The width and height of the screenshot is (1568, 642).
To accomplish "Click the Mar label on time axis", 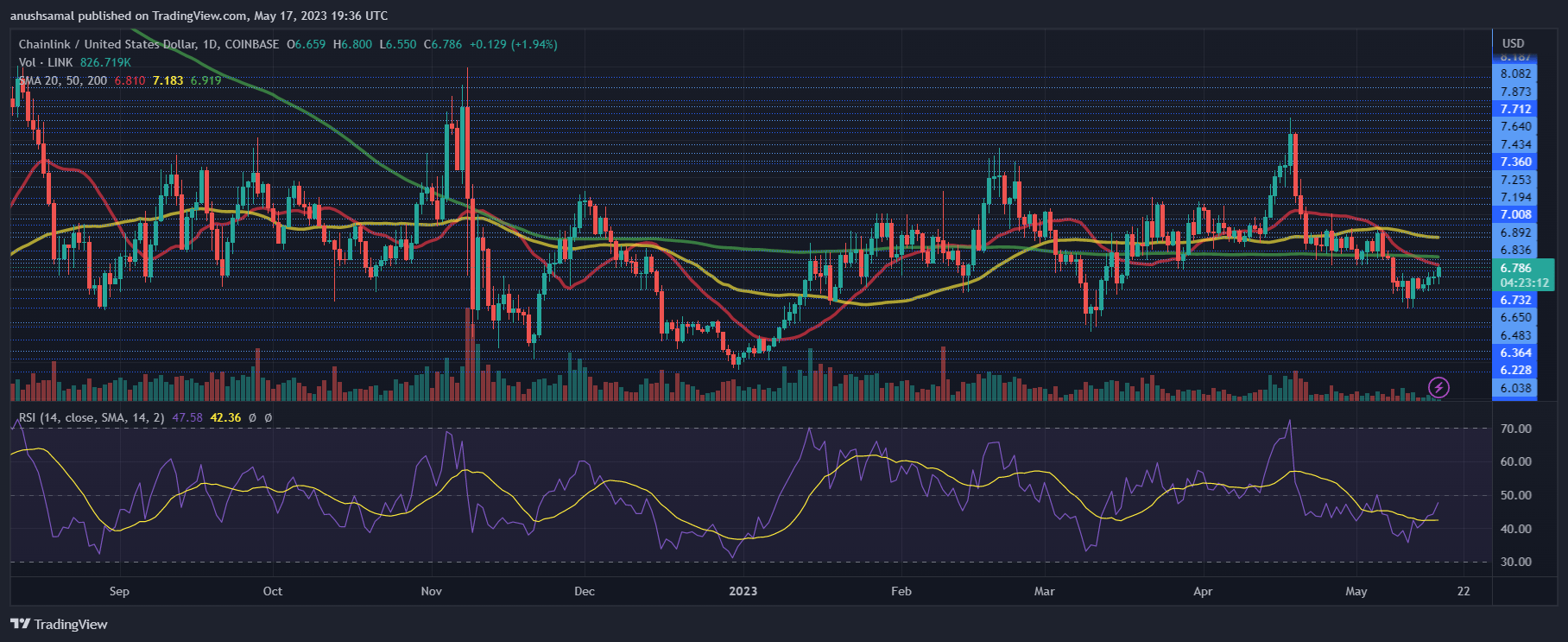I will pos(1044,591).
